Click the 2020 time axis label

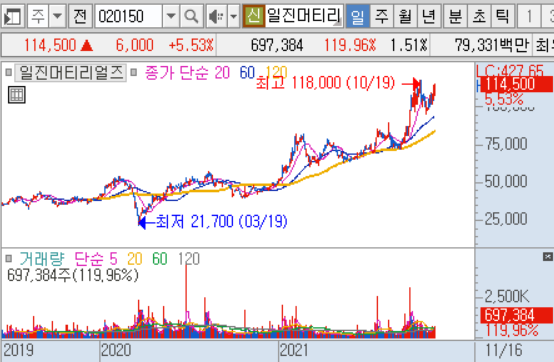[x=116, y=351]
